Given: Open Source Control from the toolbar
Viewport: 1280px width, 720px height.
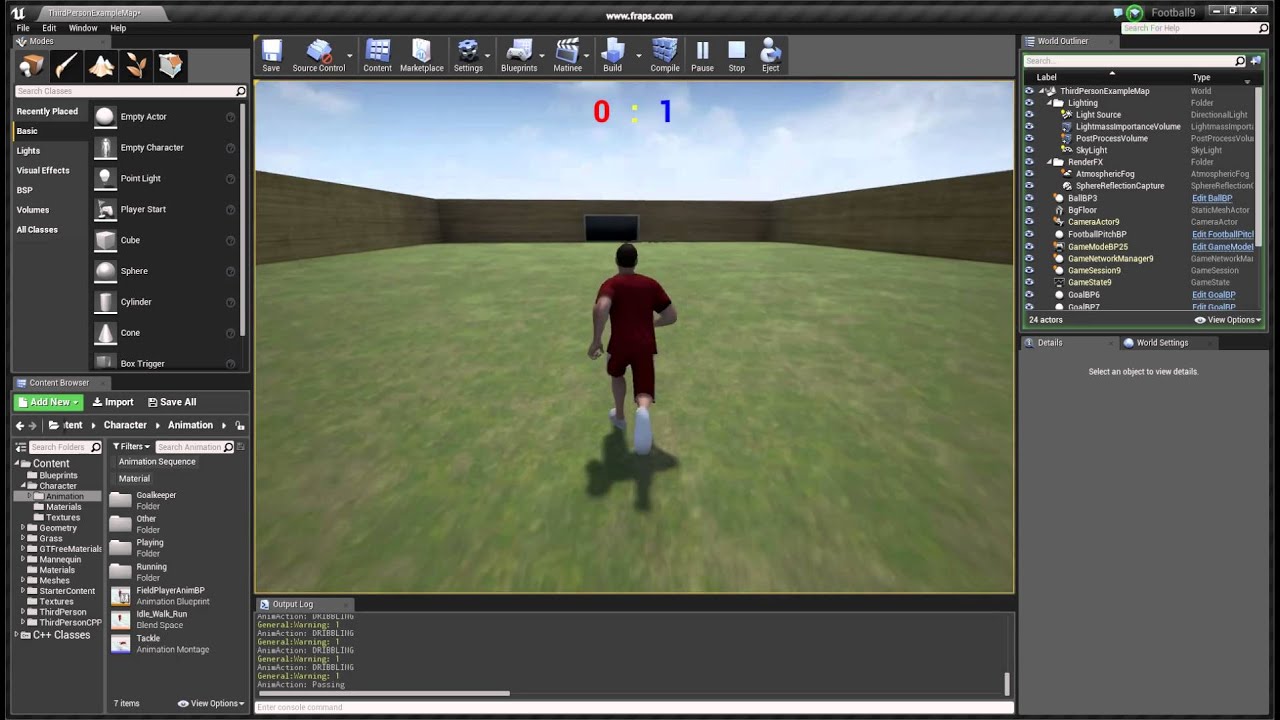Looking at the screenshot, I should (x=318, y=55).
